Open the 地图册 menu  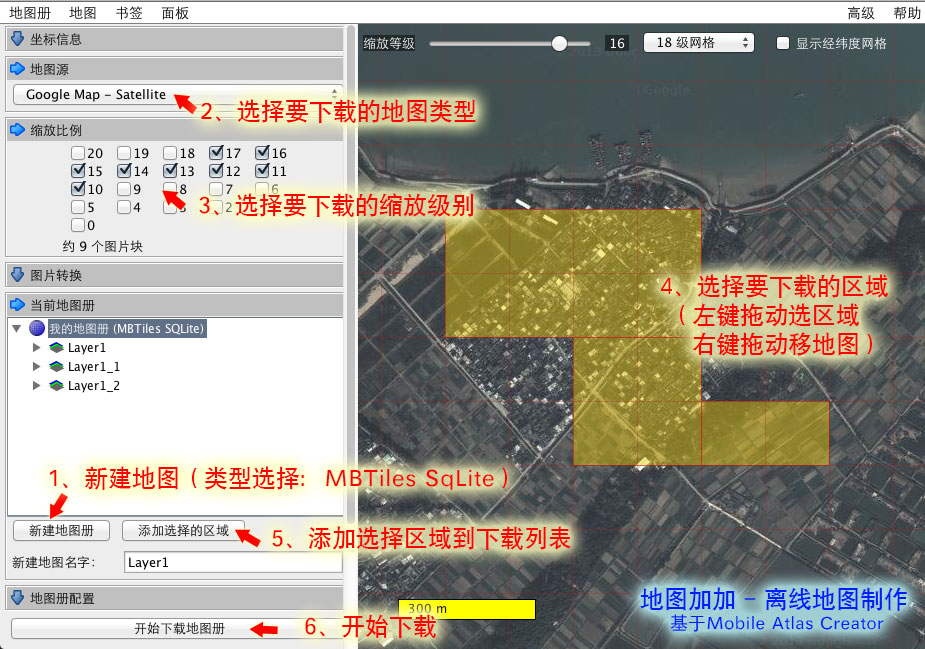click(30, 12)
